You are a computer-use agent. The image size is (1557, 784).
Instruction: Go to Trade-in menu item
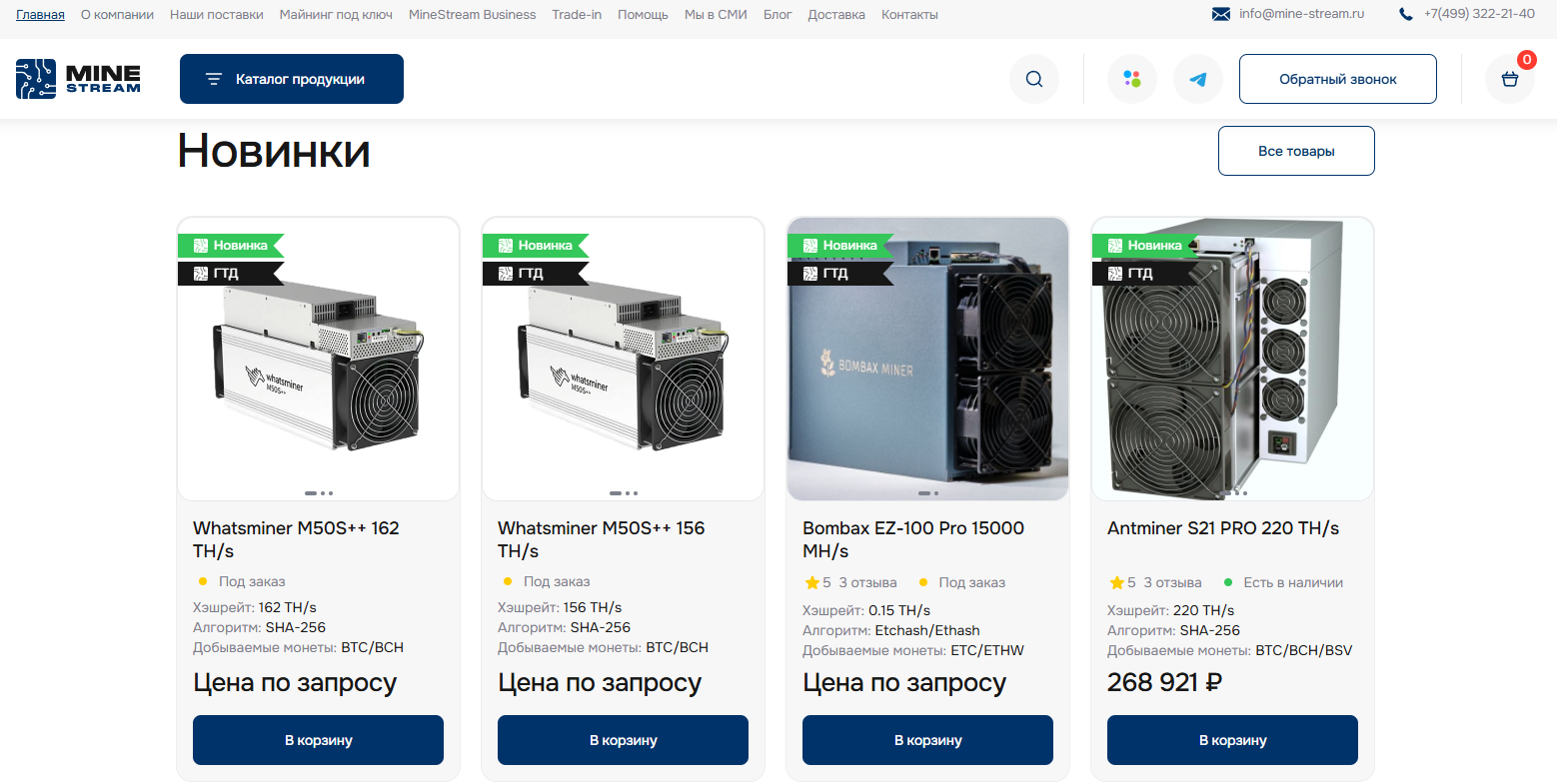[x=577, y=15]
